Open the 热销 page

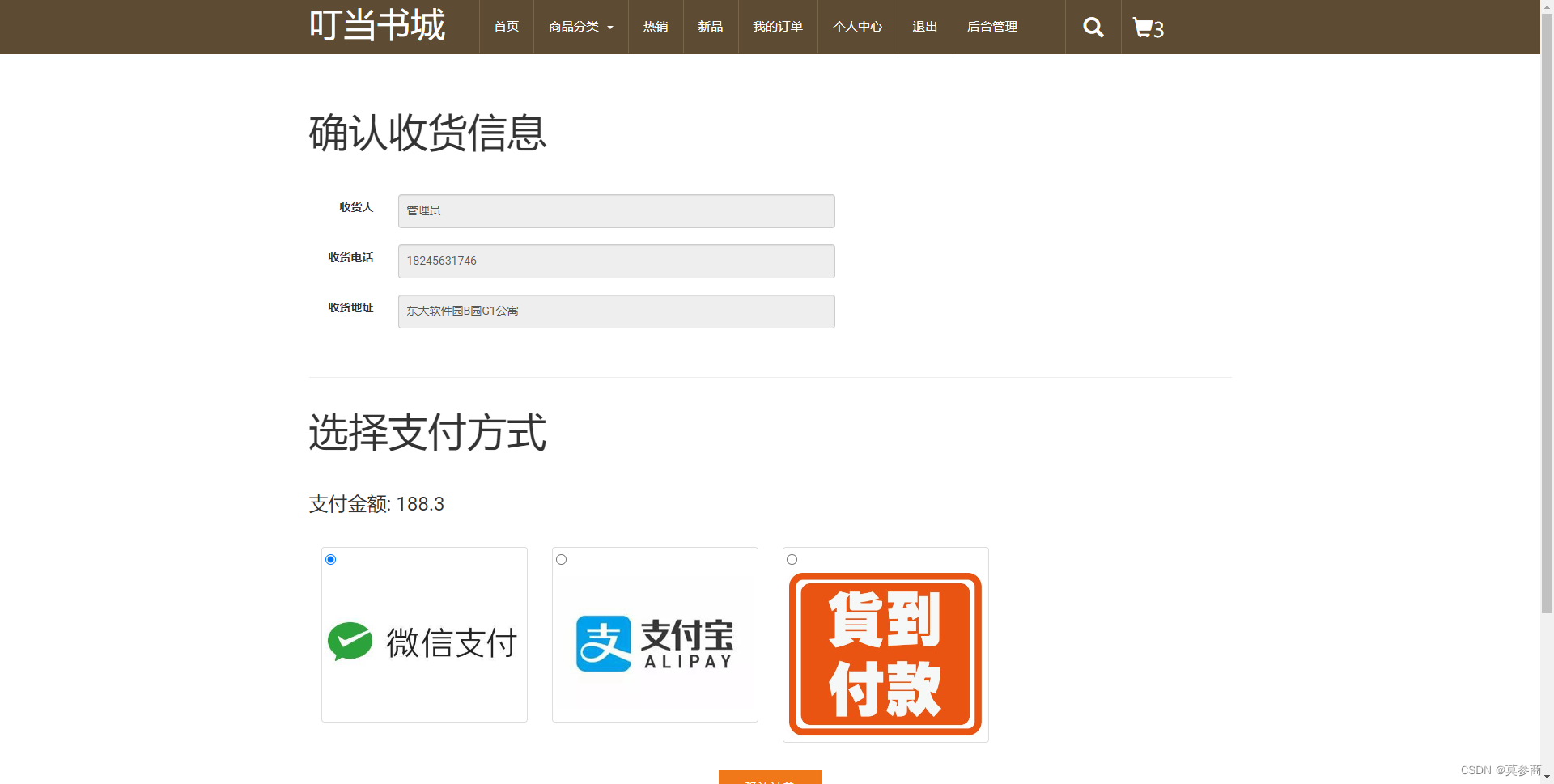[x=656, y=27]
